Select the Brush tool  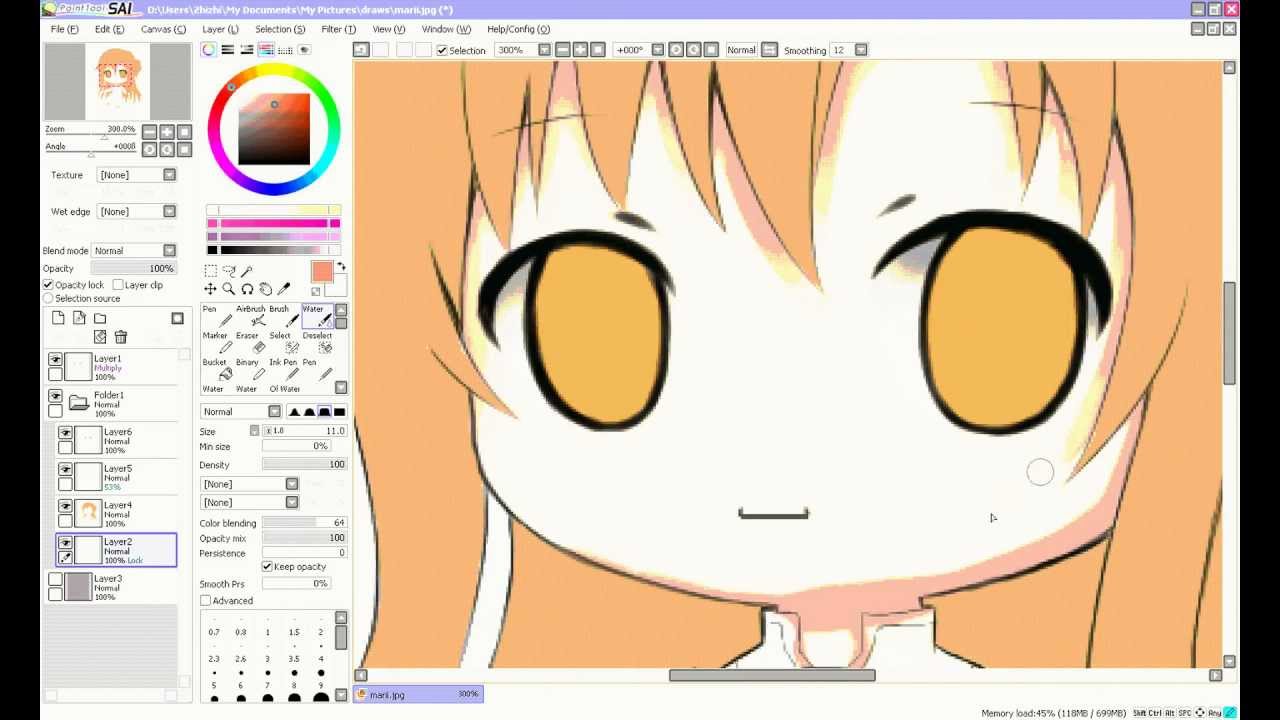[284, 316]
